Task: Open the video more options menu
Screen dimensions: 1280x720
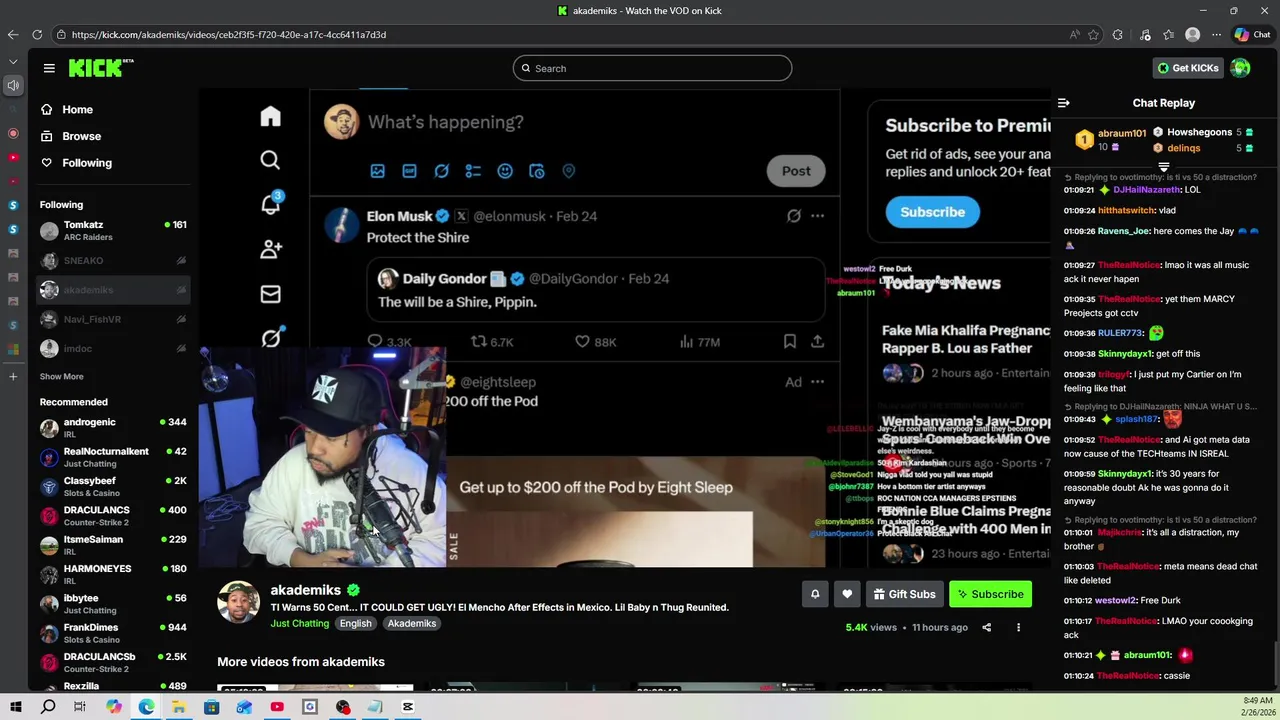Action: click(x=1018, y=627)
